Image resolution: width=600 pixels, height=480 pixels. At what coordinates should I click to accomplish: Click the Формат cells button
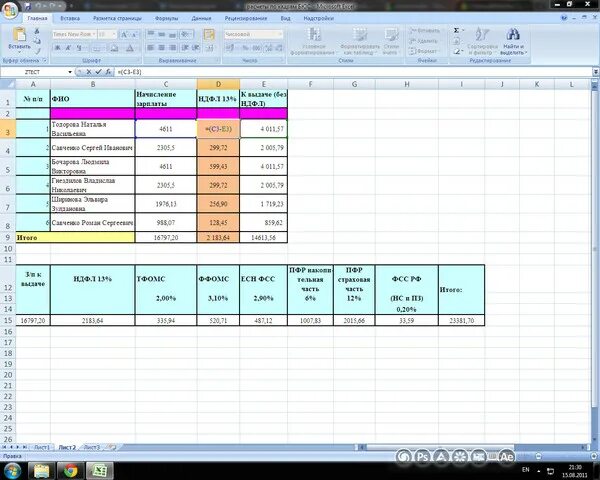pos(423,51)
